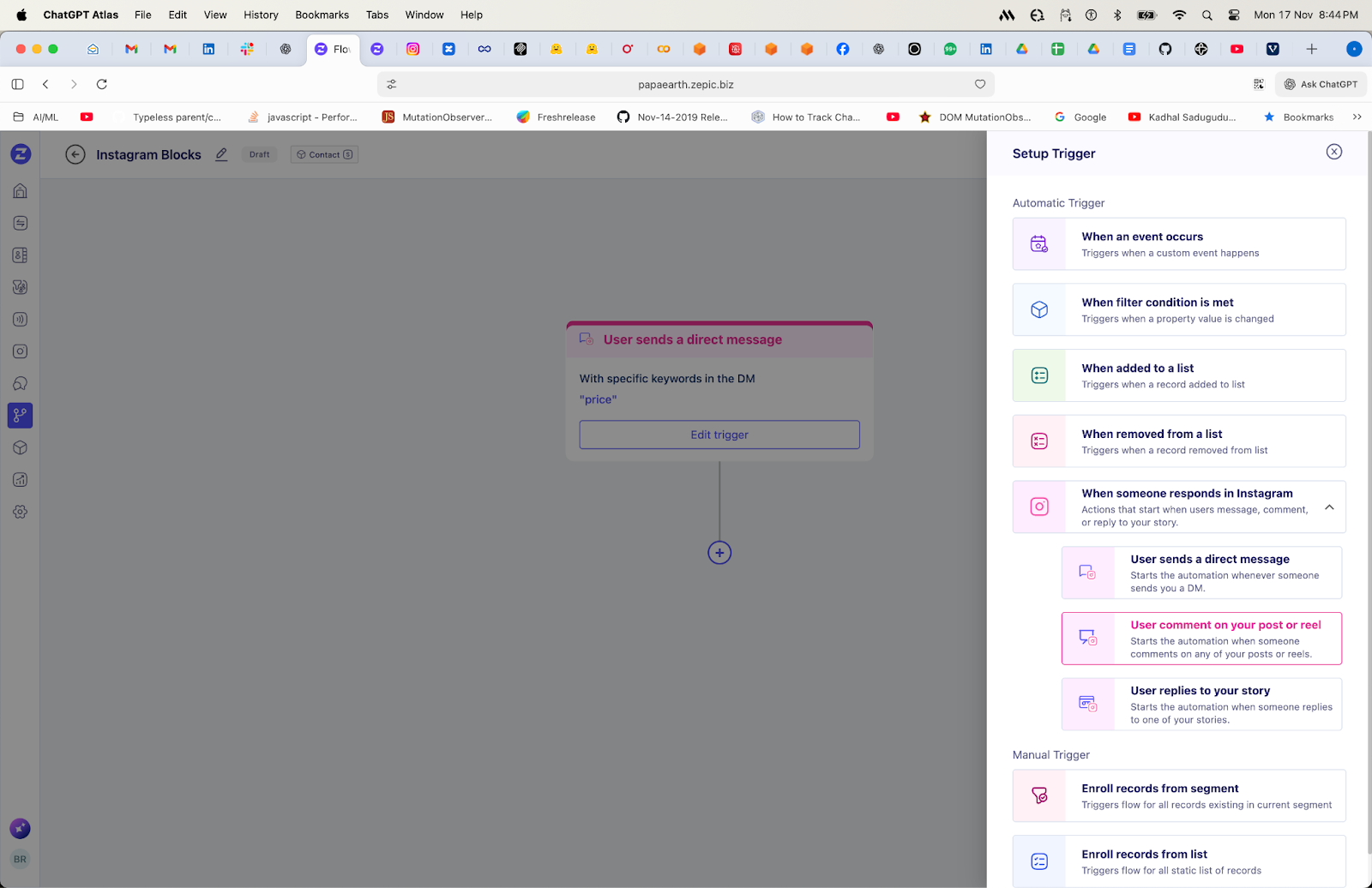Open the cube icon in the left sidebar

(x=21, y=447)
